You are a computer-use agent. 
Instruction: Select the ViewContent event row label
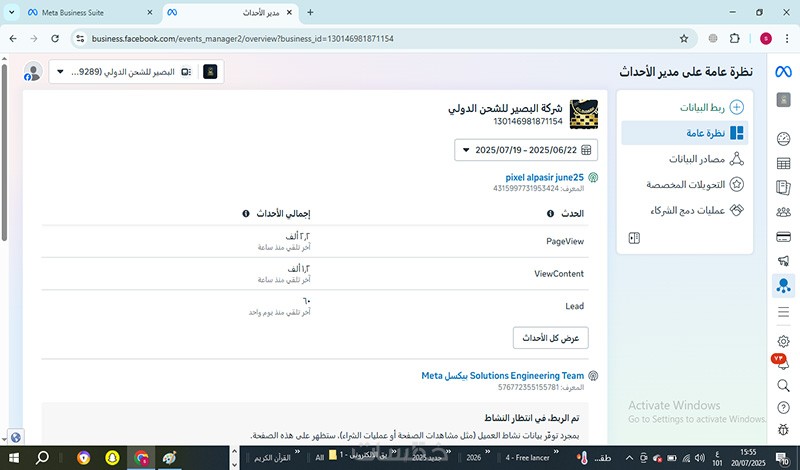click(559, 274)
